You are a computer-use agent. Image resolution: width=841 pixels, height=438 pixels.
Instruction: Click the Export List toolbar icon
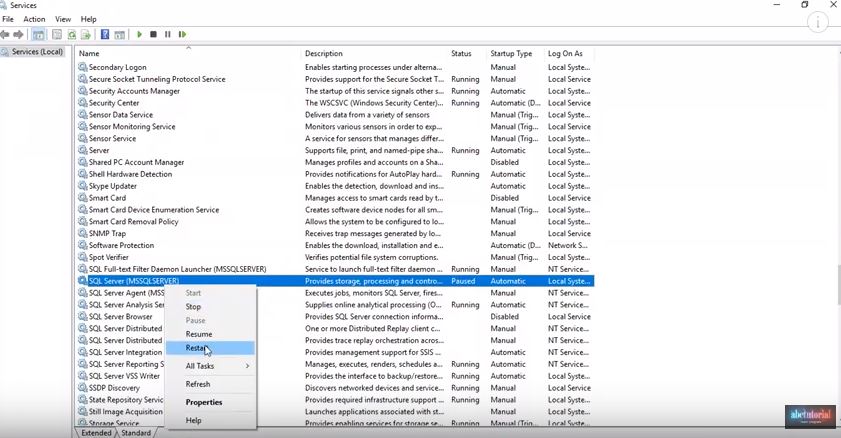(x=86, y=35)
